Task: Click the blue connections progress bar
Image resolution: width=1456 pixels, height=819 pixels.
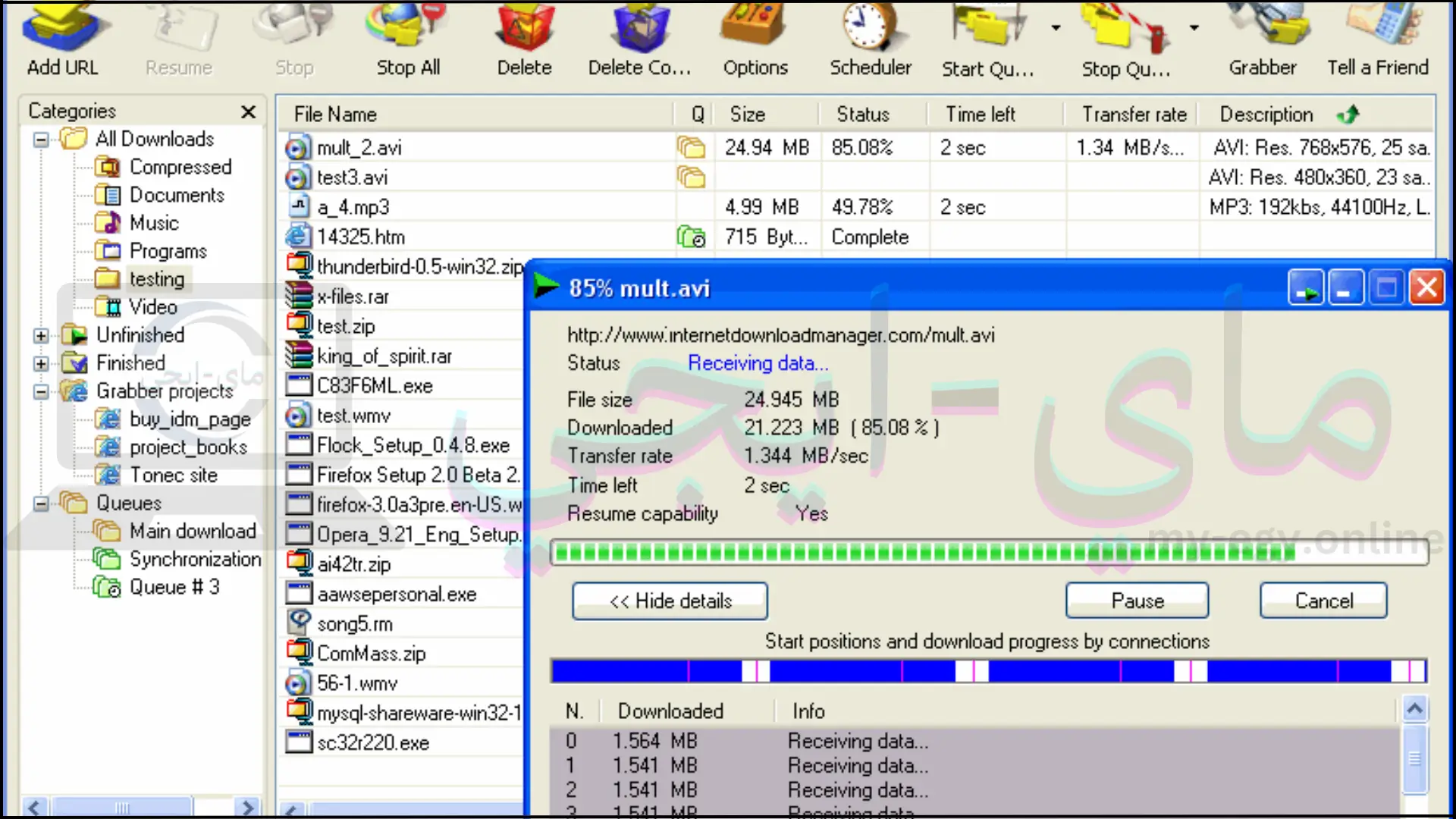Action: [990, 671]
